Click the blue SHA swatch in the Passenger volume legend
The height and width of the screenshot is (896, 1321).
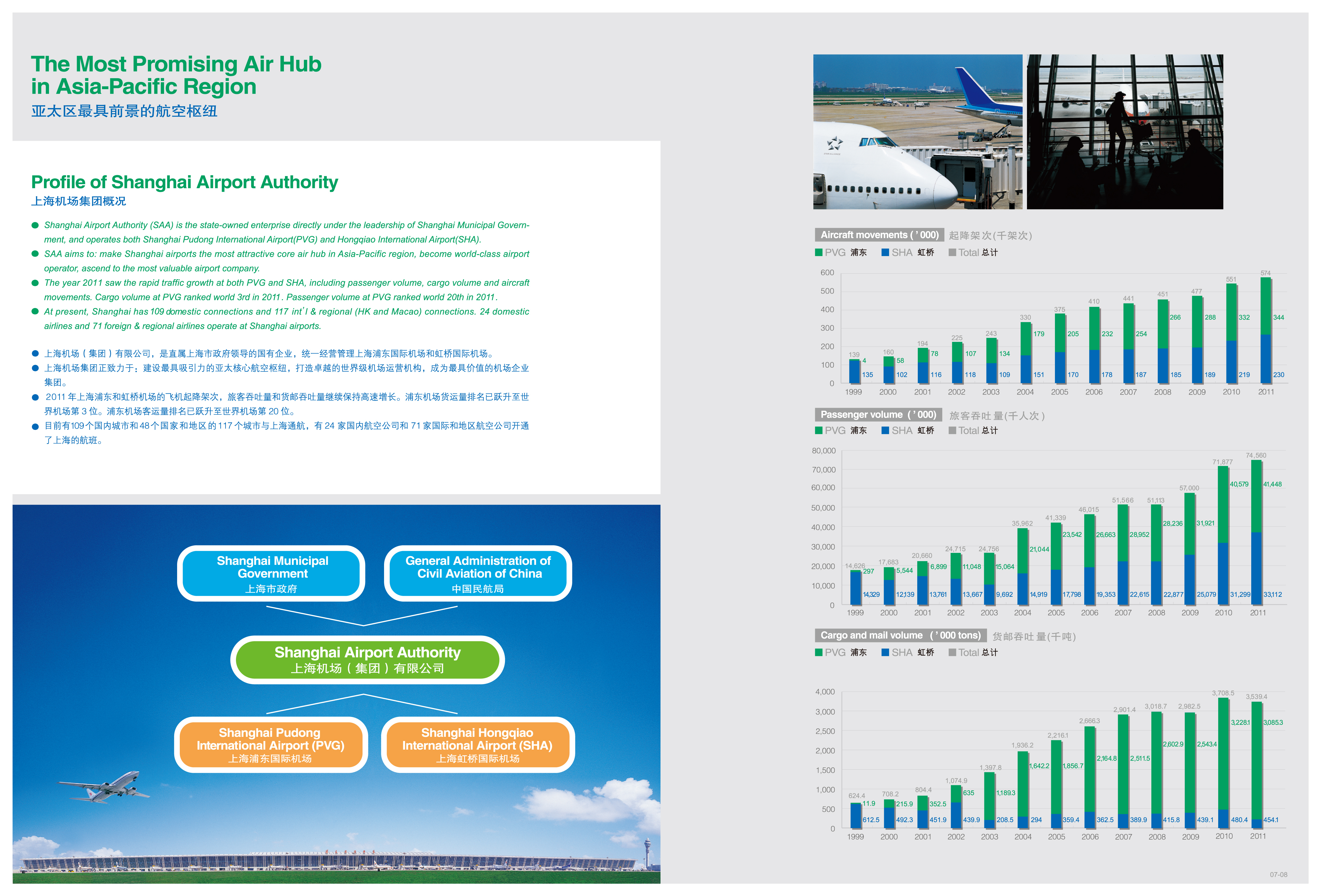click(885, 430)
